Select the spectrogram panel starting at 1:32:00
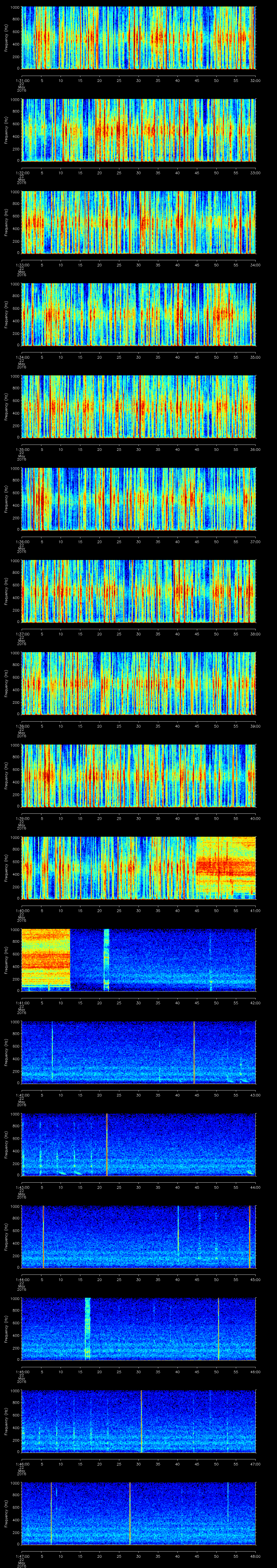The height and width of the screenshot is (1568, 277). [x=139, y=130]
